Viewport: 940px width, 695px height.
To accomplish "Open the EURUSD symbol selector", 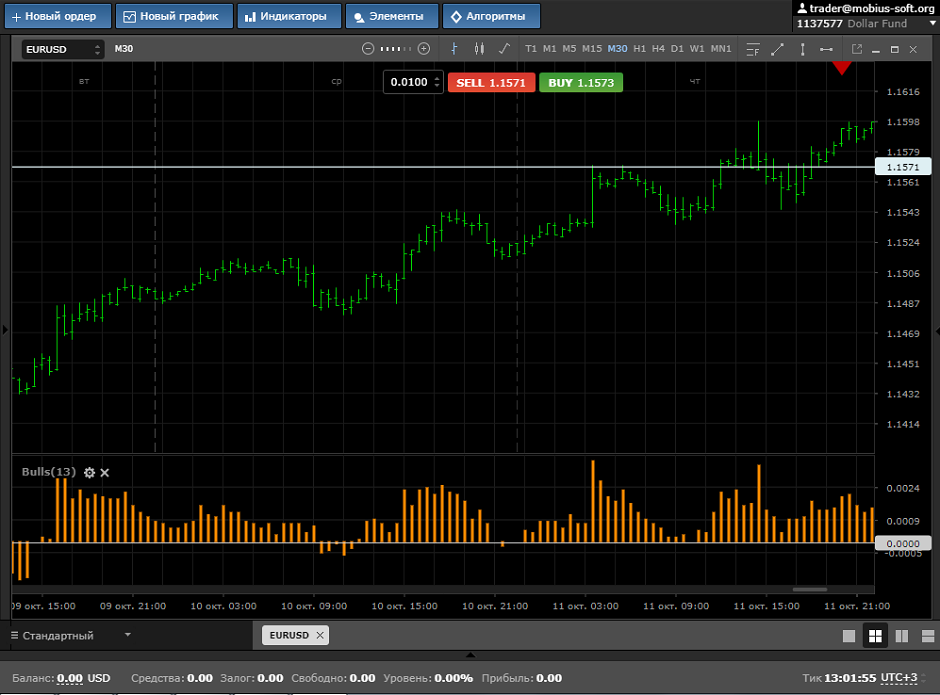I will click(x=63, y=49).
